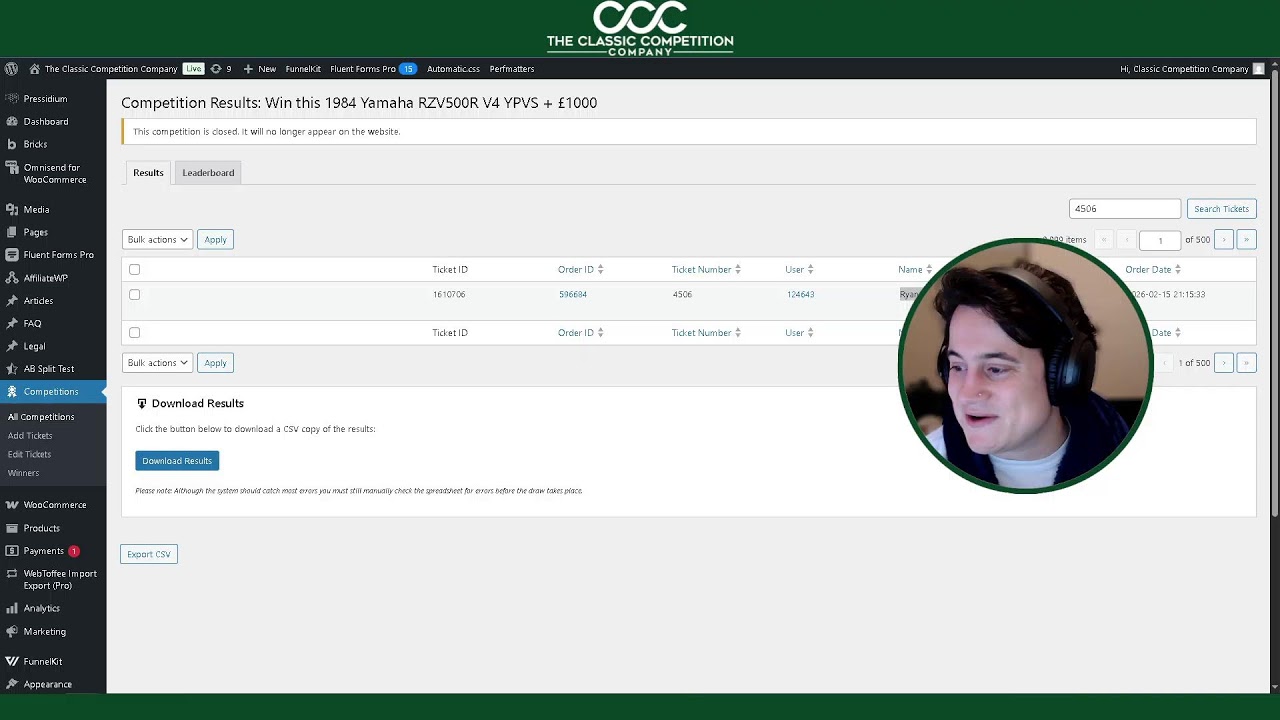Viewport: 1280px width, 720px height.
Task: Click the Media icon in the sidebar
Action: click(x=12, y=210)
